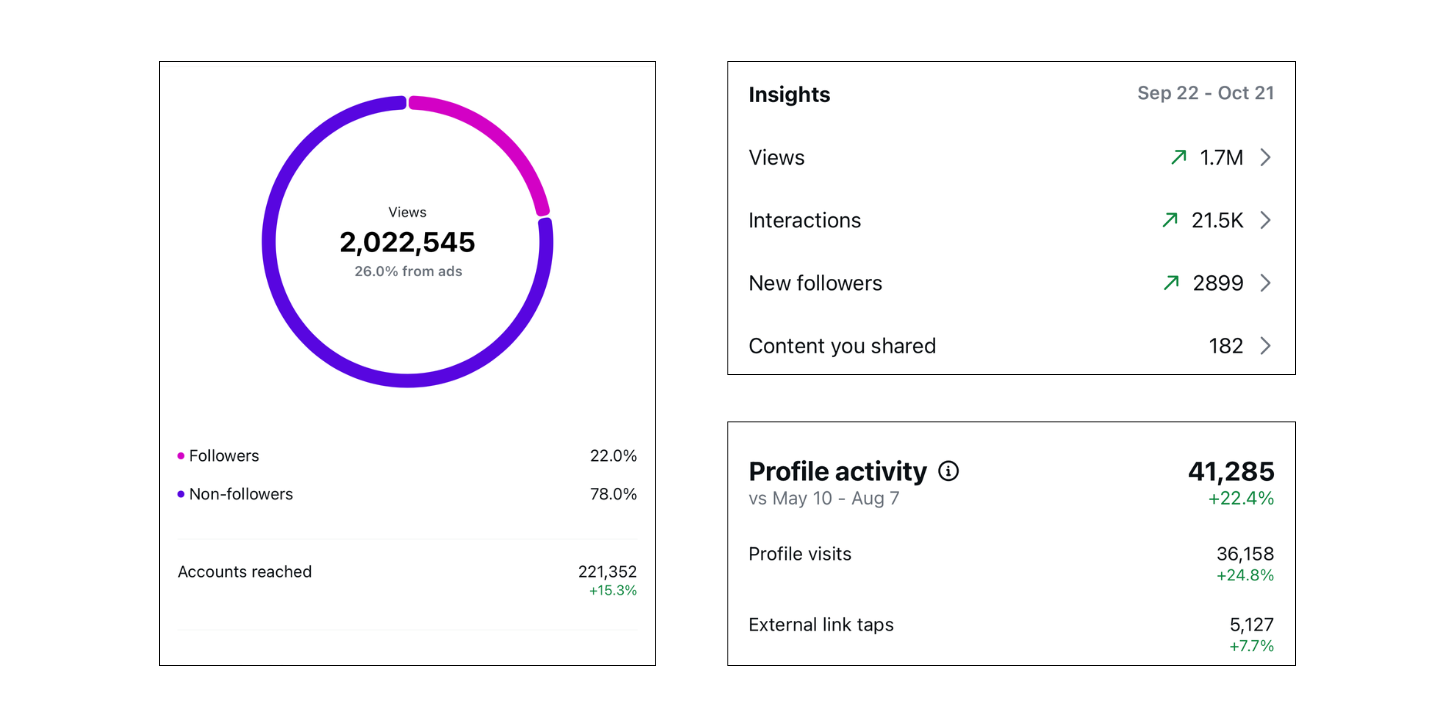Viewport: 1455px width, 727px height.
Task: Click the External link taps label
Action: click(x=821, y=625)
